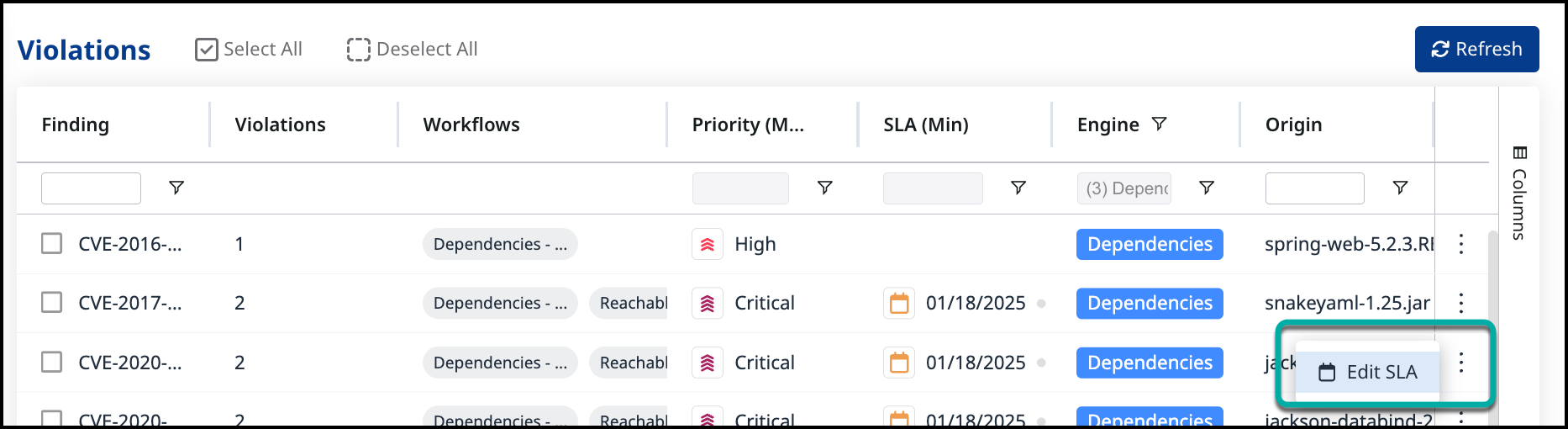Select the checkbox beside the first CVE-2020 finding
The image size is (1568, 429).
(52, 362)
